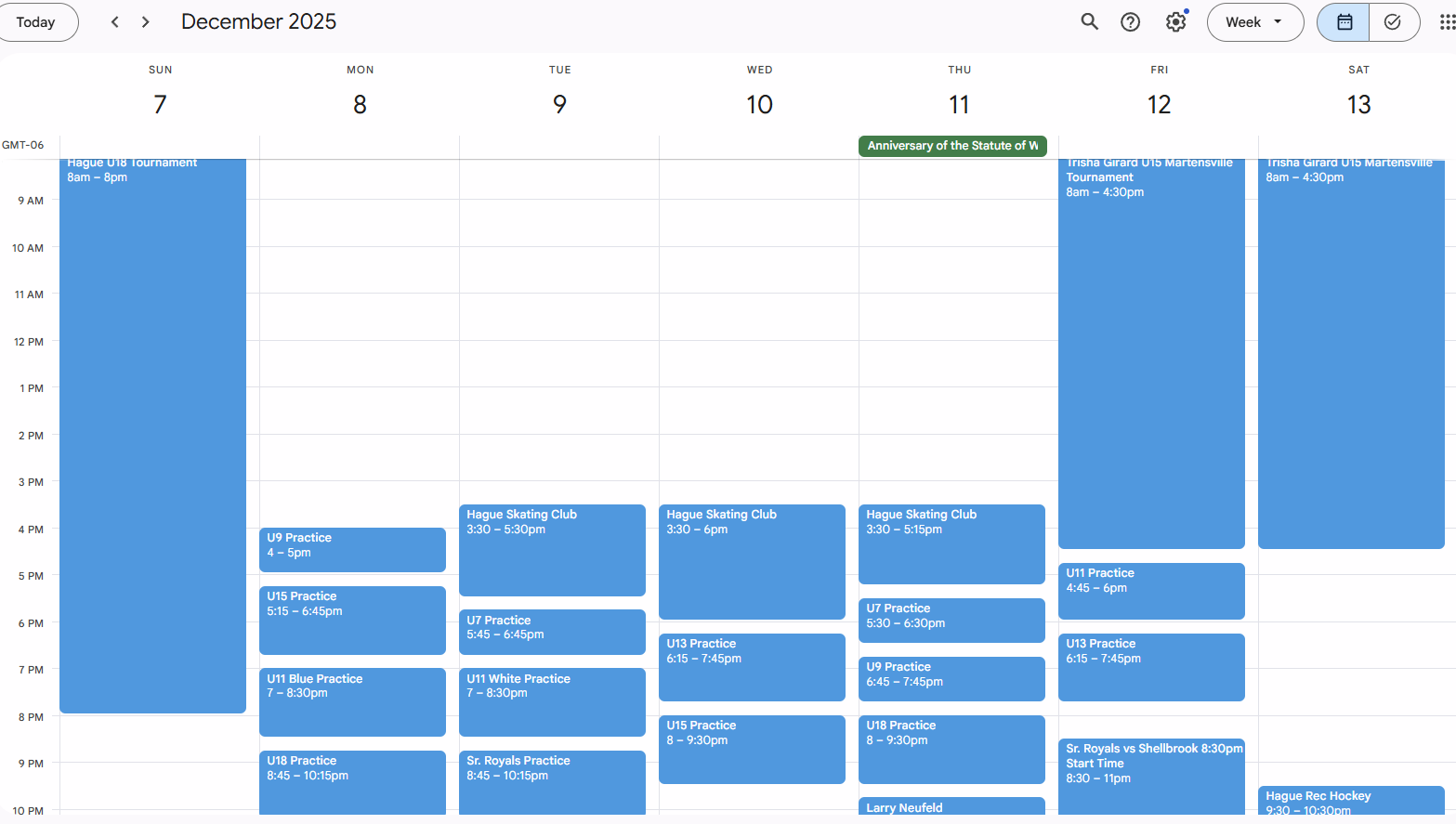1456x824 pixels.
Task: Go to previous week arrow
Action: point(115,22)
